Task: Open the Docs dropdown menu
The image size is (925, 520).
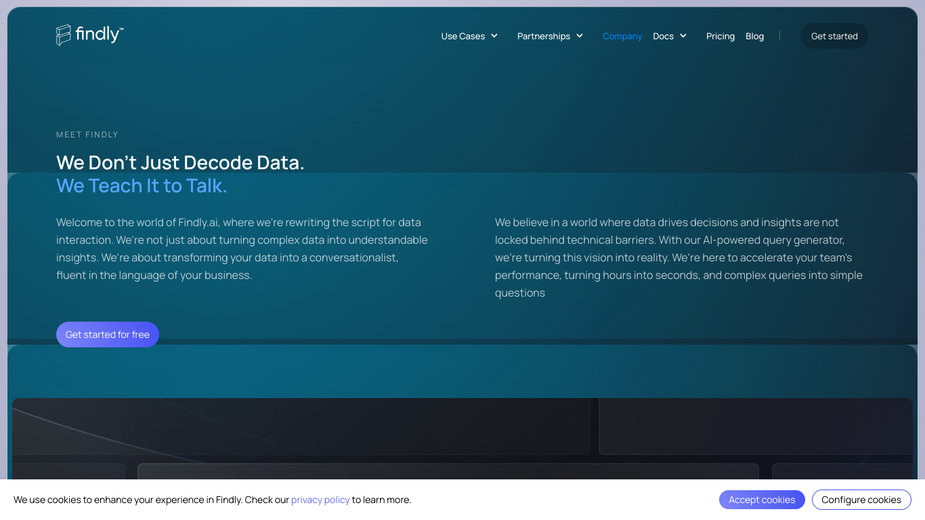Action: pyautogui.click(x=670, y=36)
